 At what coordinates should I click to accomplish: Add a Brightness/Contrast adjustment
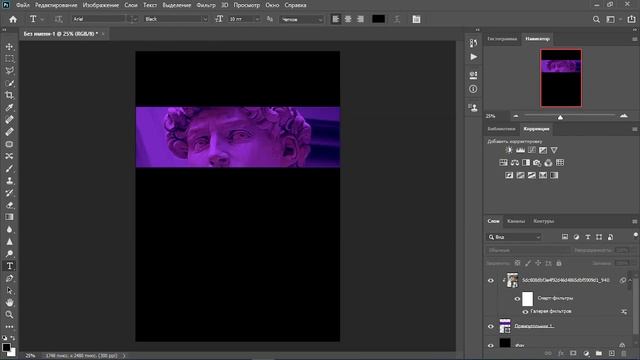(x=509, y=150)
